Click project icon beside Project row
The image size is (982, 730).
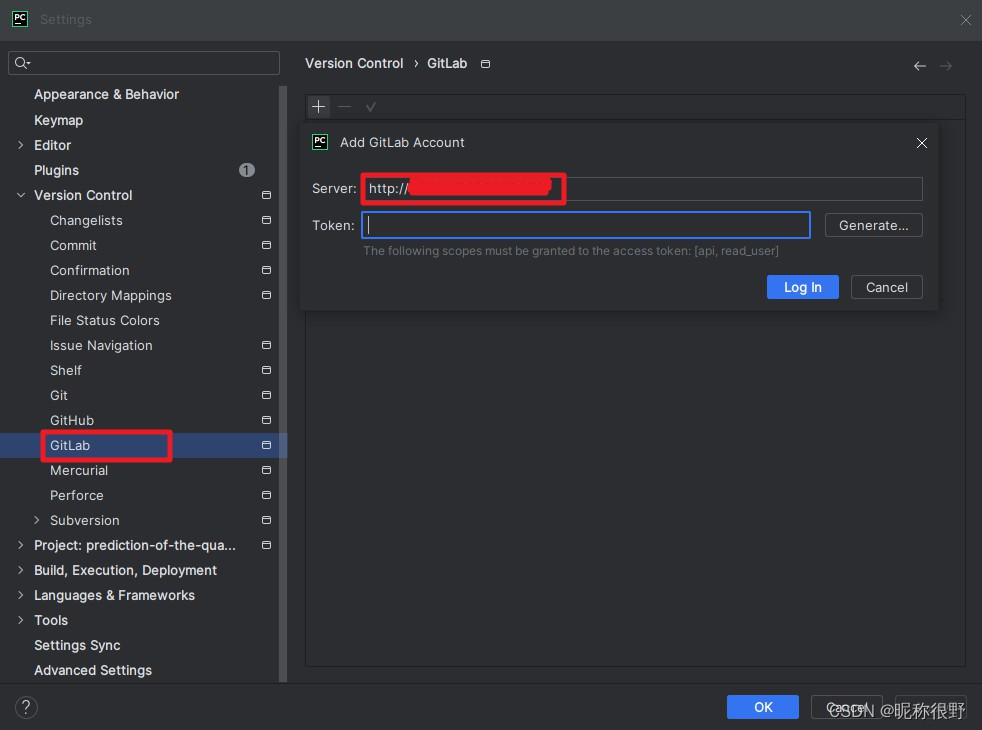[266, 545]
